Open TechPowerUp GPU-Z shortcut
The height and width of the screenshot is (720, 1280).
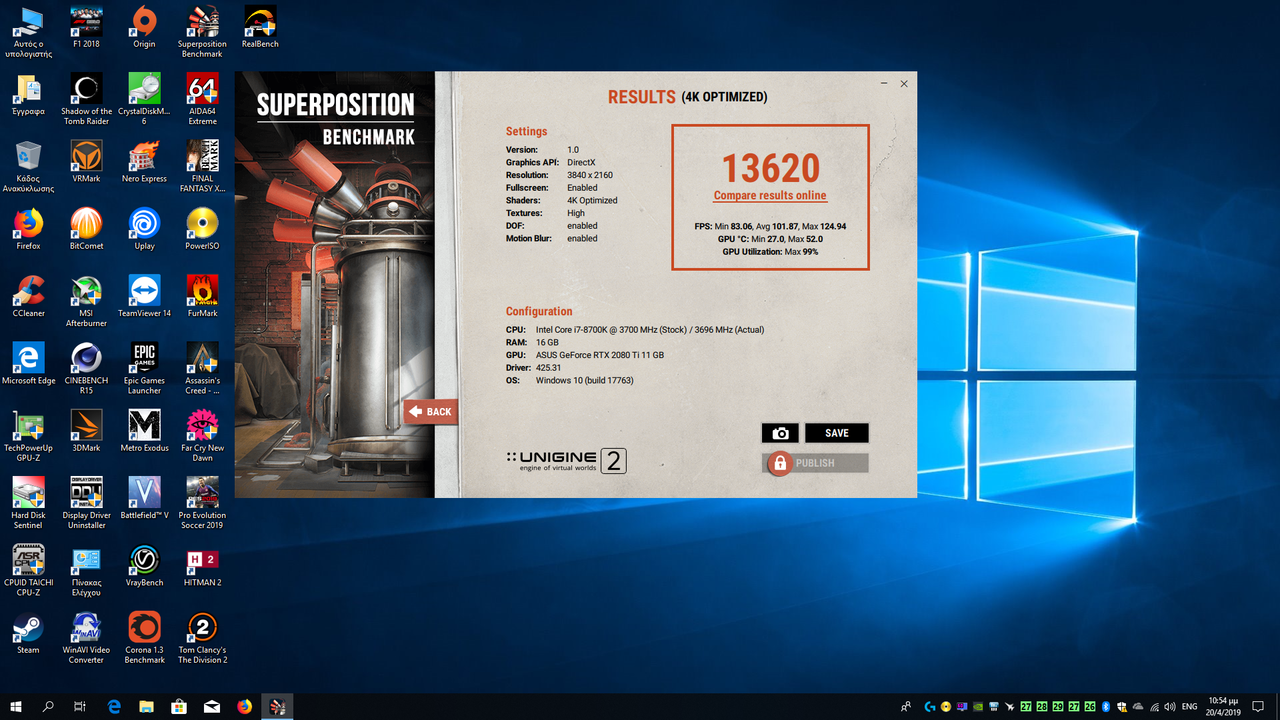coord(29,435)
